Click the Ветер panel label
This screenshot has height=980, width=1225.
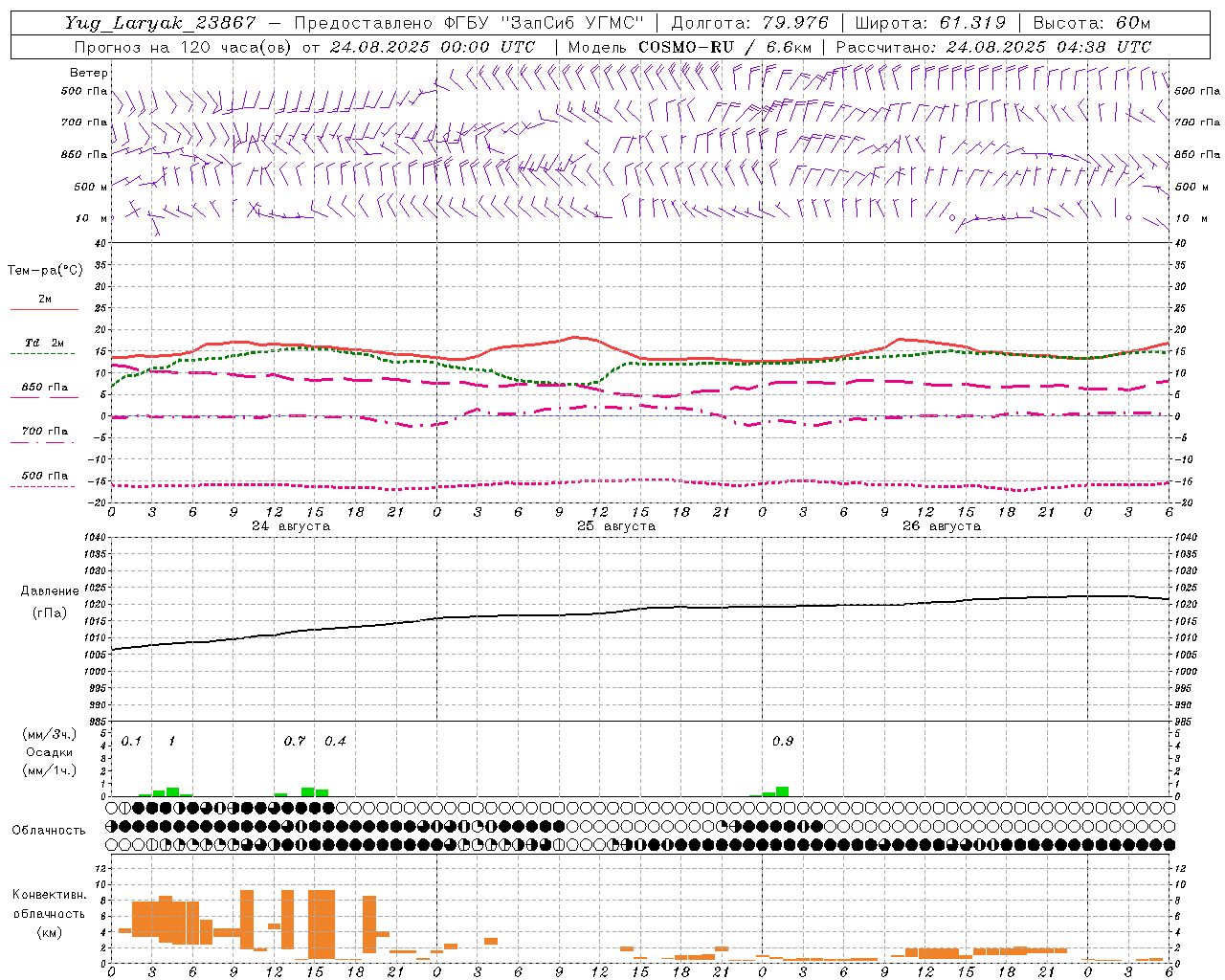(x=89, y=73)
